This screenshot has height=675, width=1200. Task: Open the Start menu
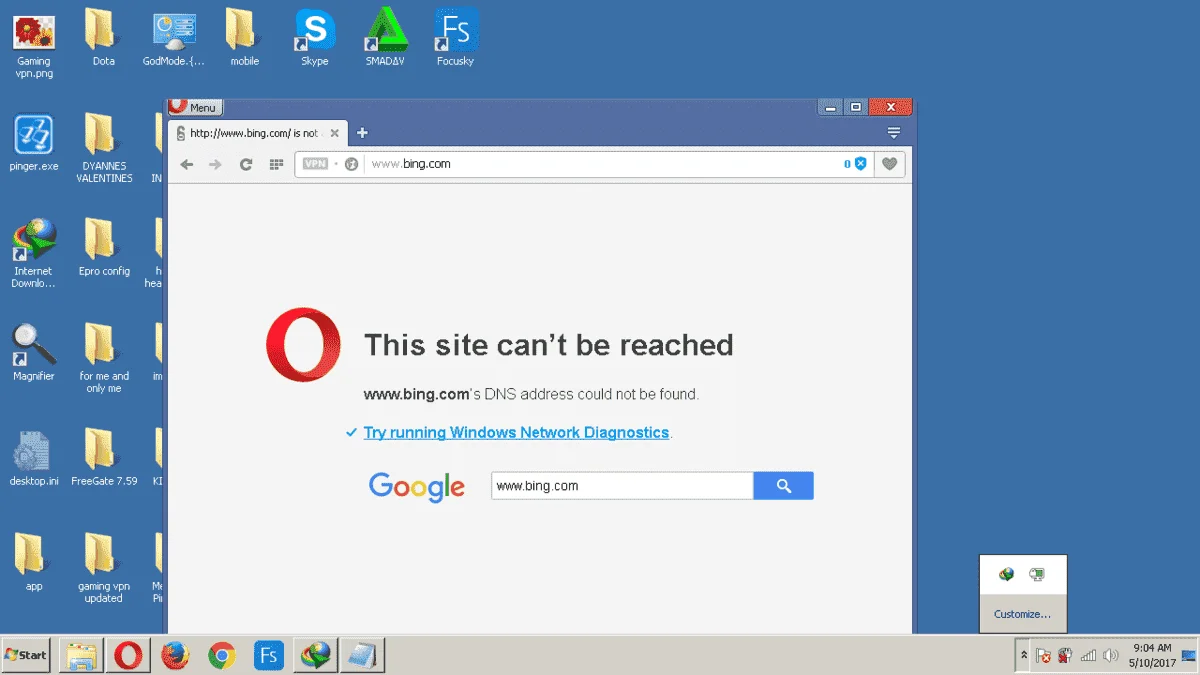(x=27, y=655)
